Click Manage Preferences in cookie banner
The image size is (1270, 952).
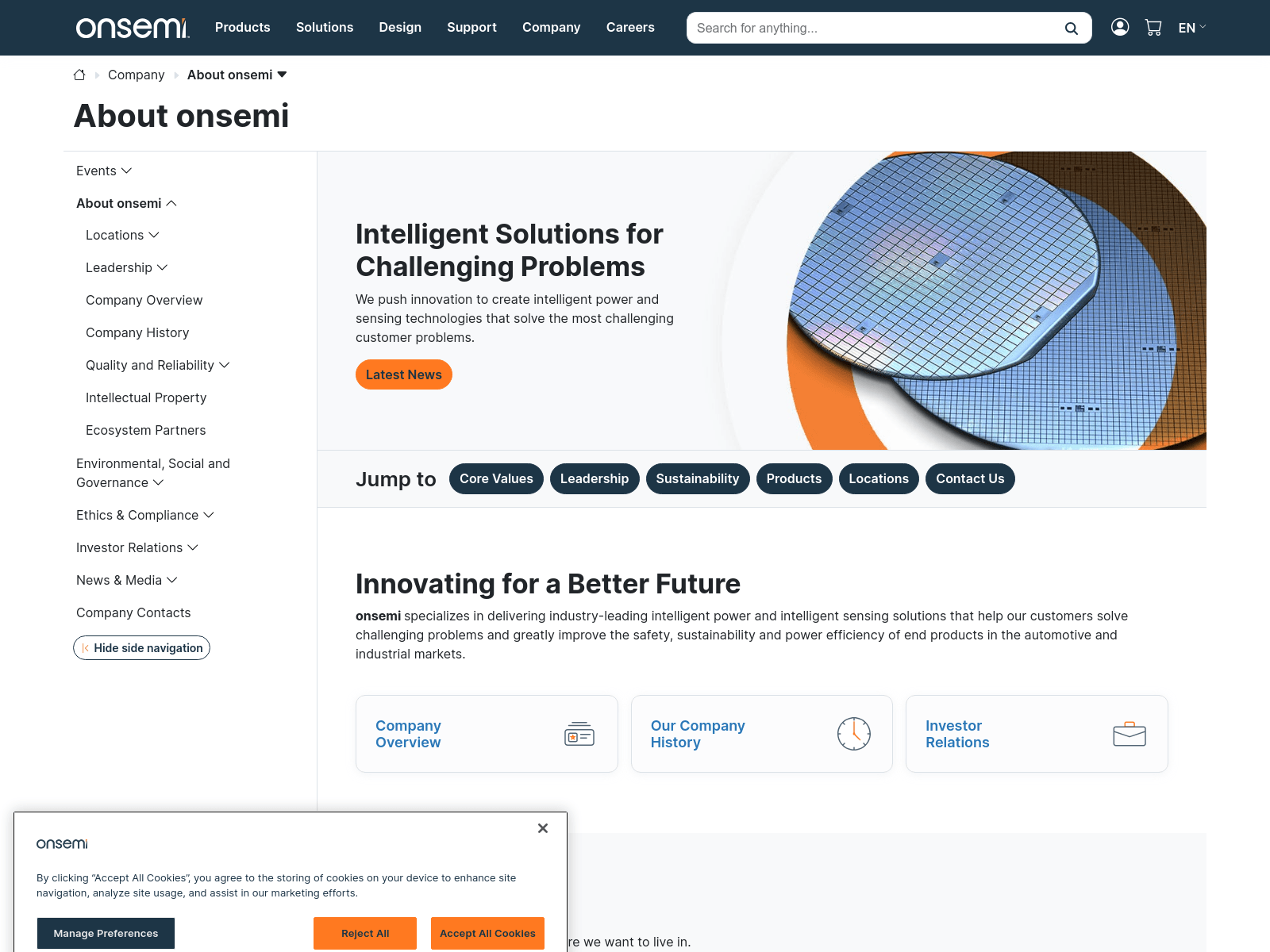click(x=106, y=934)
